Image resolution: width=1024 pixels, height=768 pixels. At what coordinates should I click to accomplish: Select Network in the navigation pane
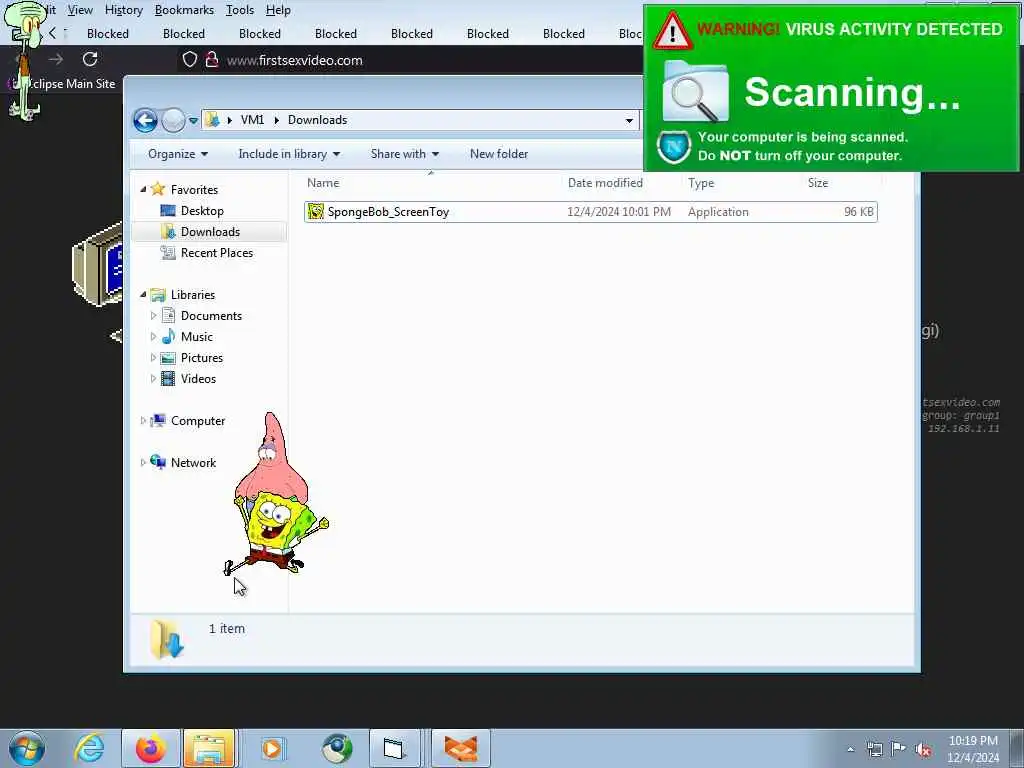tap(193, 462)
